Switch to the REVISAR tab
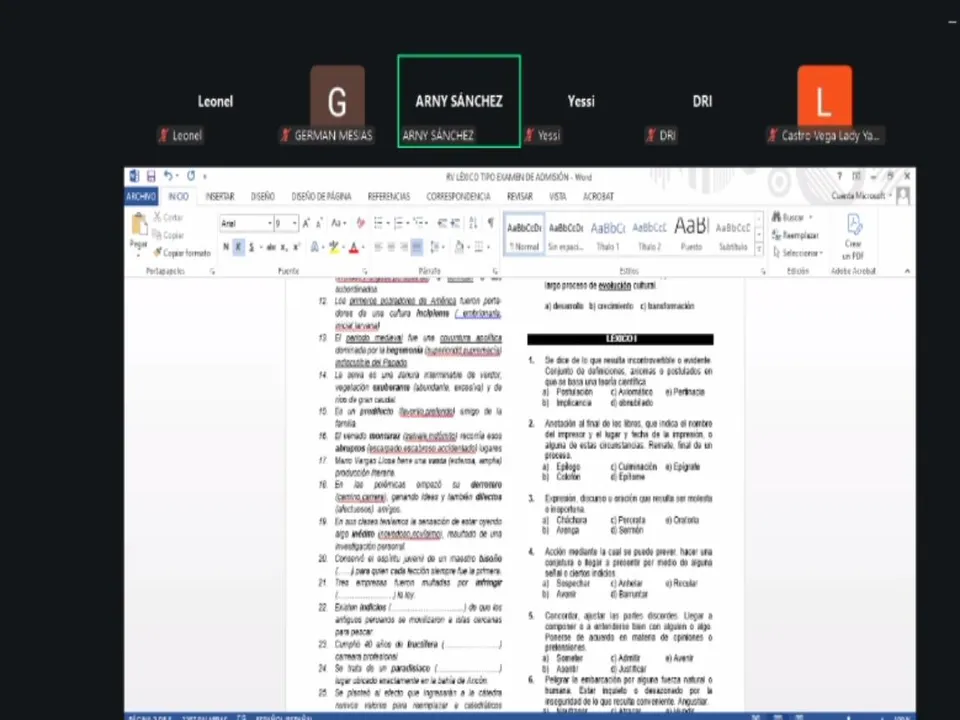Screen dimensions: 960x720 [x=520, y=196]
